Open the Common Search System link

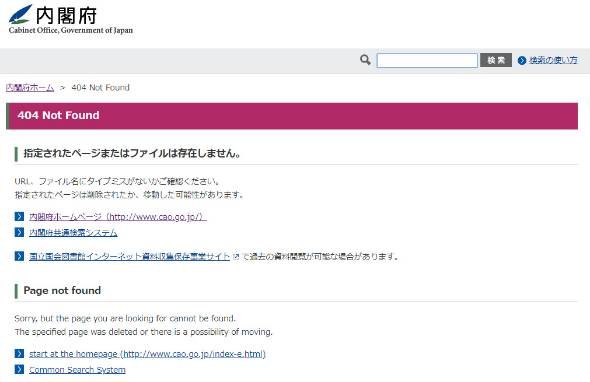coord(78,370)
